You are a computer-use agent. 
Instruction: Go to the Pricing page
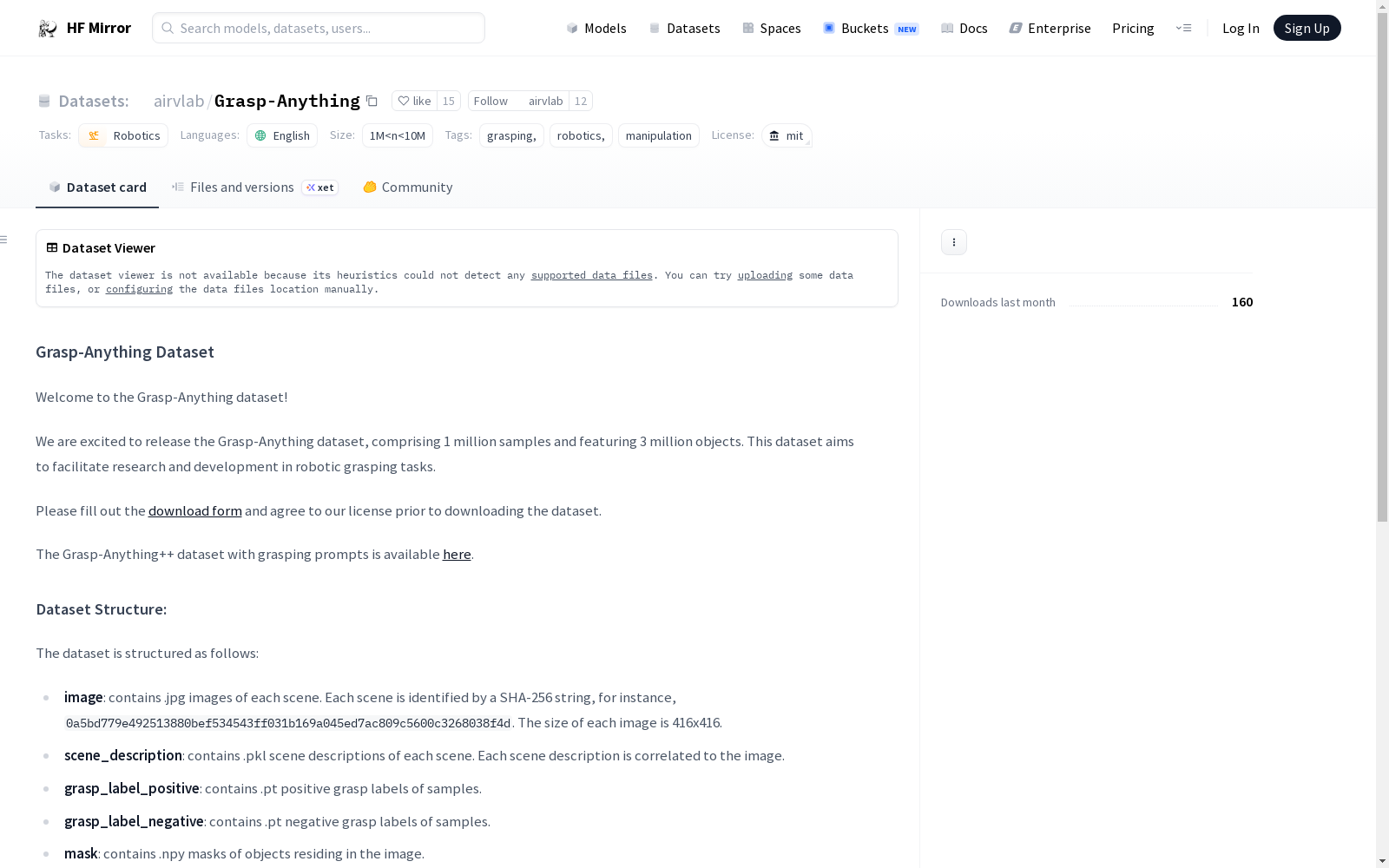1133,28
